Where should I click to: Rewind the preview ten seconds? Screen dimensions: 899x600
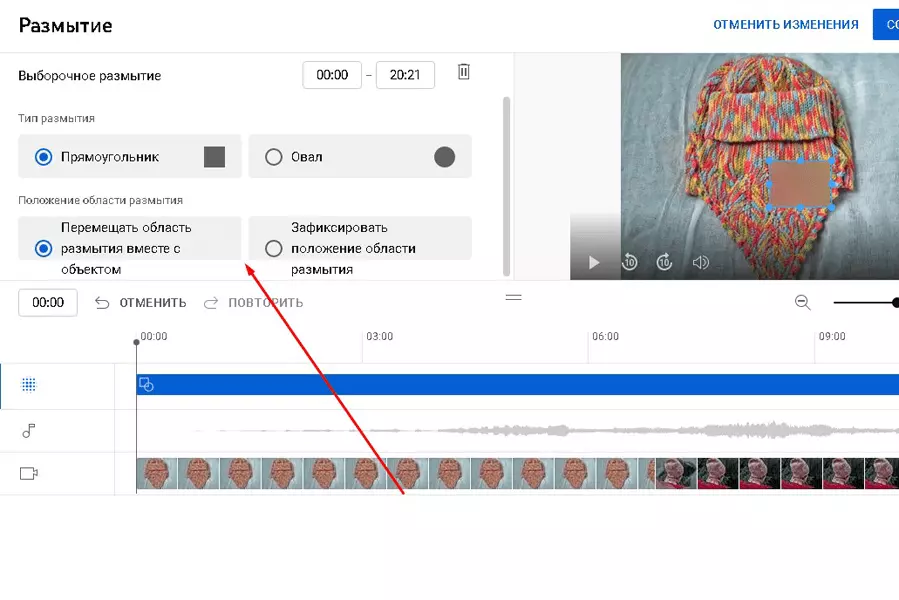(x=630, y=262)
